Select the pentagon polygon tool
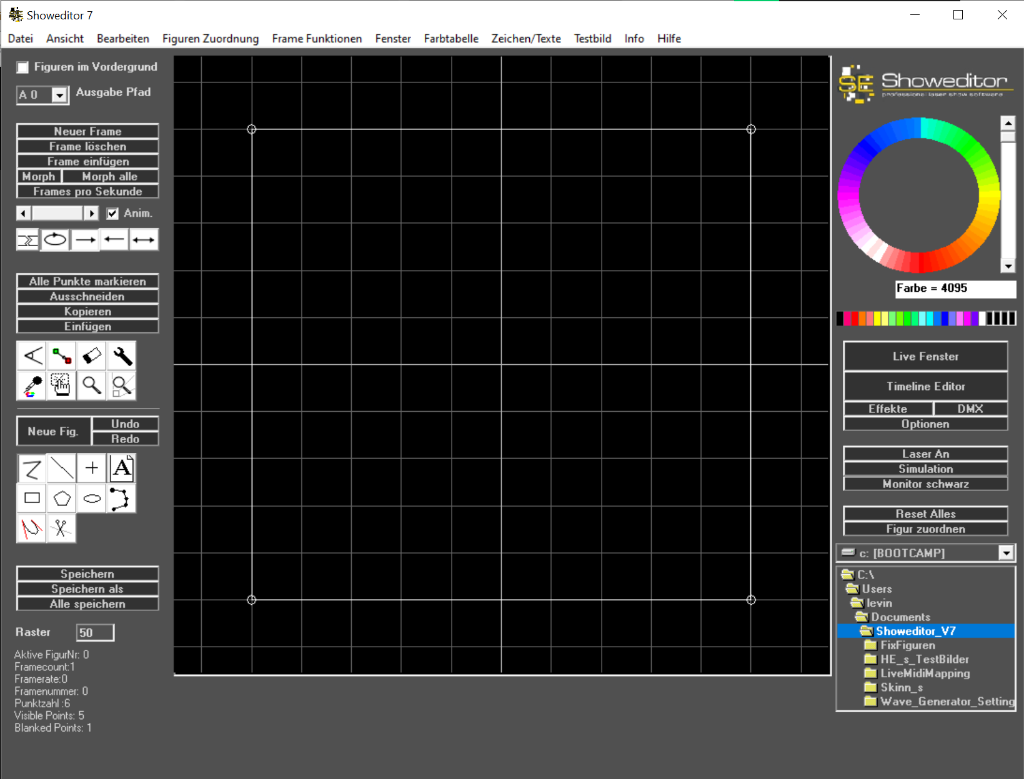 [62, 498]
